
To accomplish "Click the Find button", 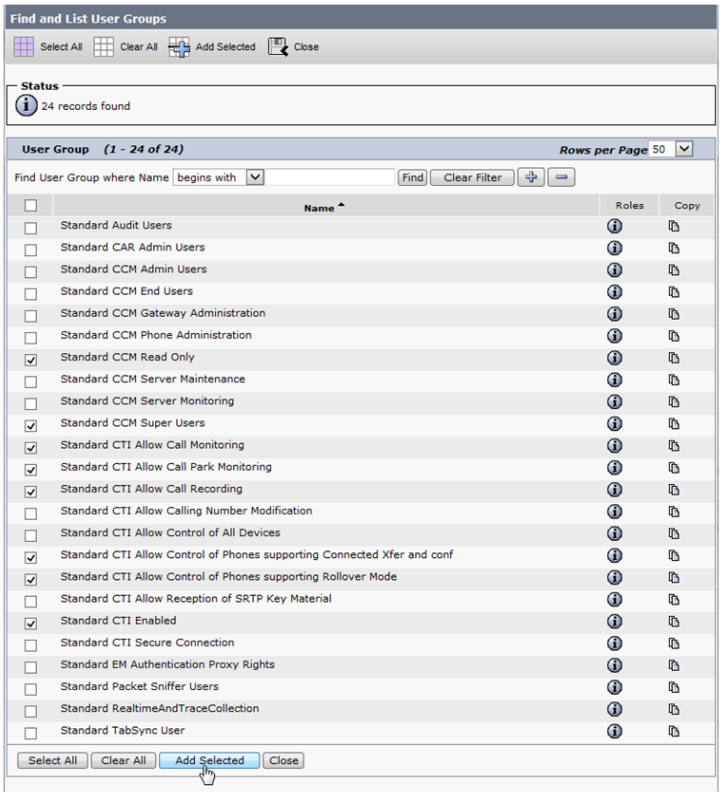I will [x=412, y=178].
